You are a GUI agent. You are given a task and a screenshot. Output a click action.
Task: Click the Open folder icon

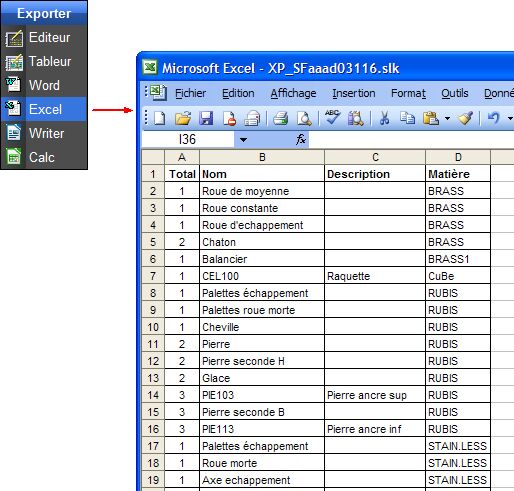[x=183, y=118]
